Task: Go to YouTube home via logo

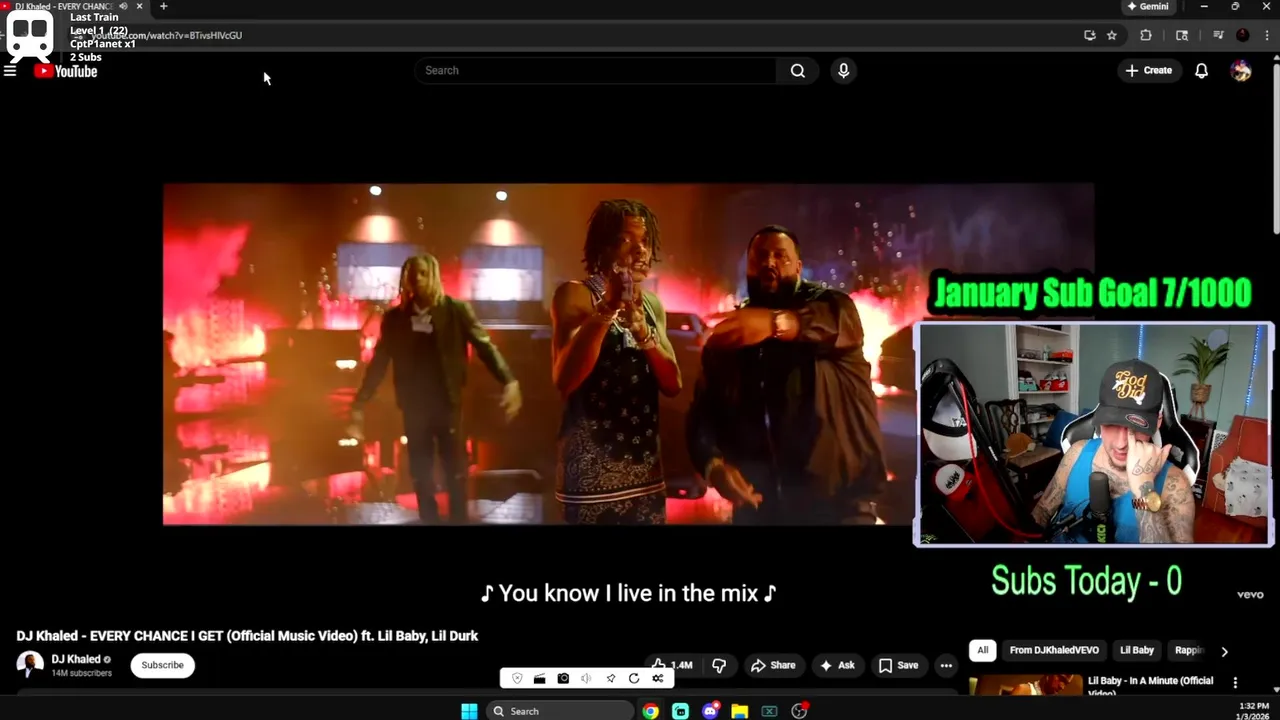Action: tap(66, 71)
